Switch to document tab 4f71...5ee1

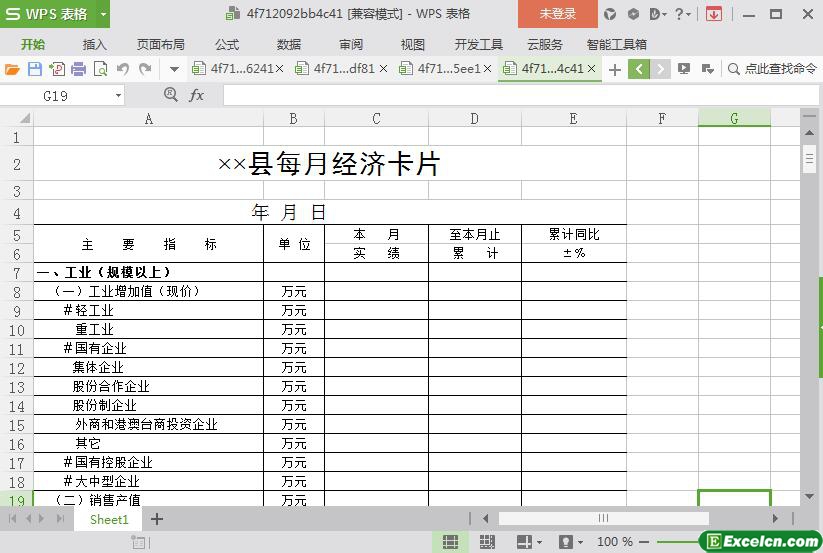[440, 68]
